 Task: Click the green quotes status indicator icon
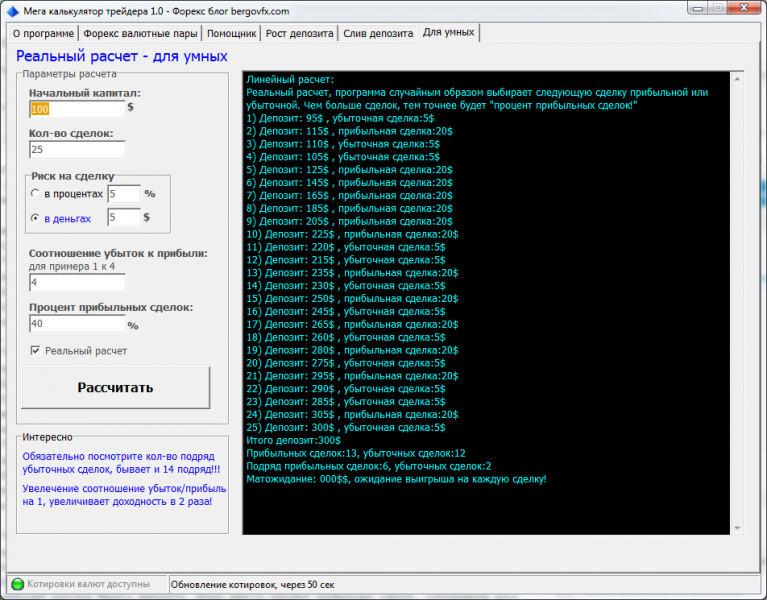point(18,584)
